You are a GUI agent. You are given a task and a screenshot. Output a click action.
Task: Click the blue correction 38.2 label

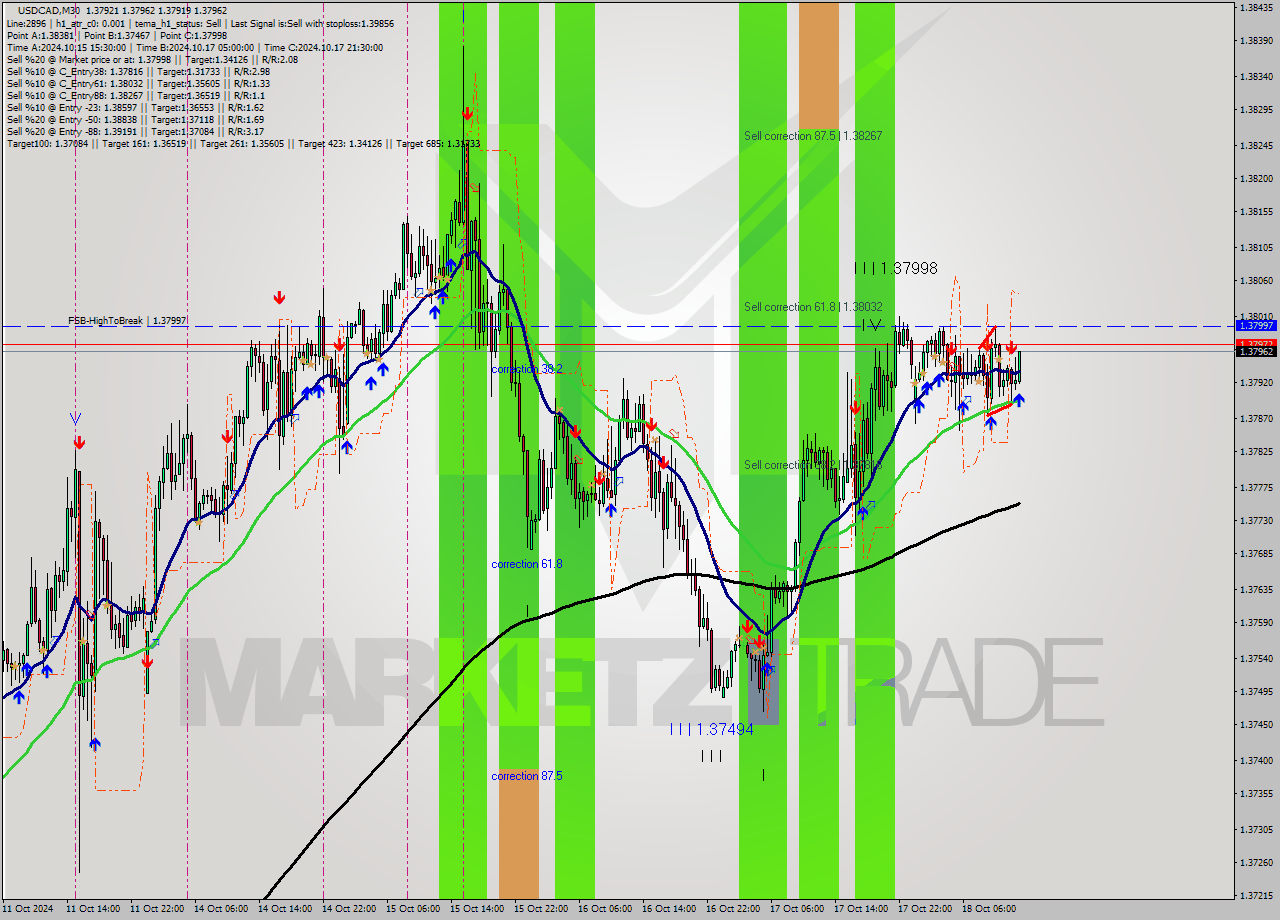click(x=527, y=369)
